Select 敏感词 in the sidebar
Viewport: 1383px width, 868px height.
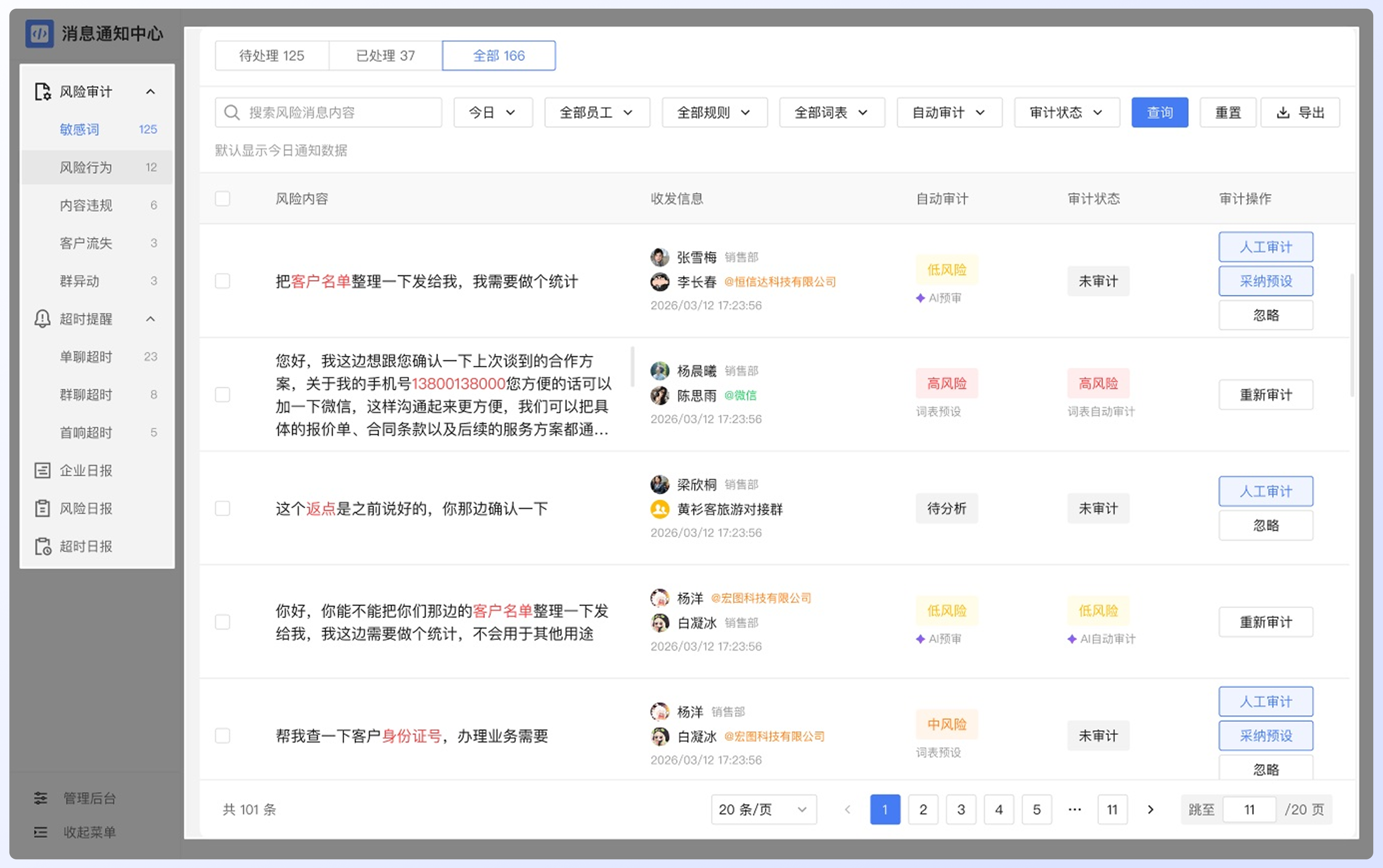97,129
